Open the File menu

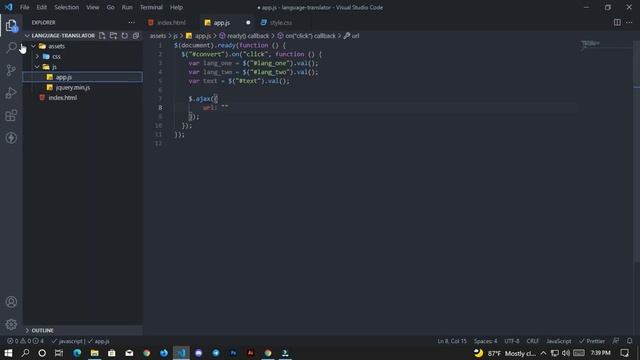point(24,7)
